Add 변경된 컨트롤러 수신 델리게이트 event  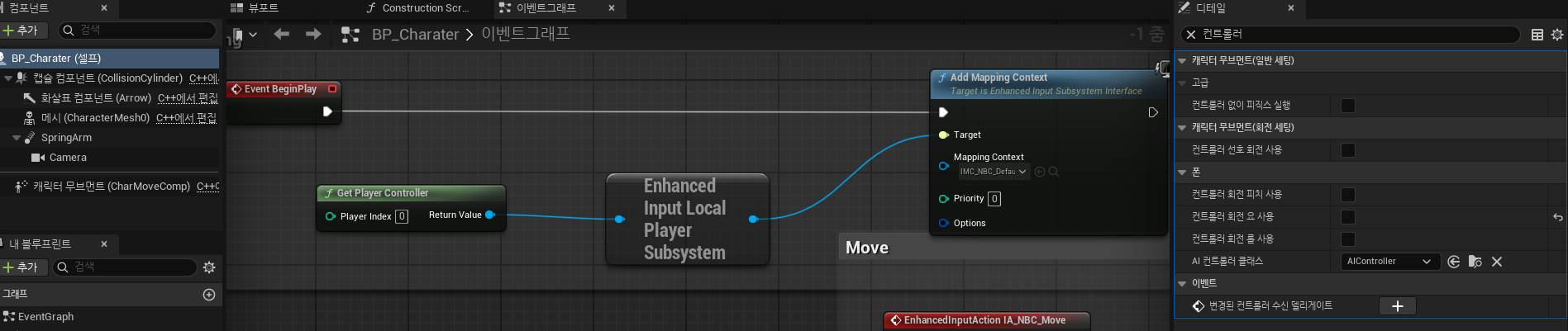pyautogui.click(x=1398, y=306)
